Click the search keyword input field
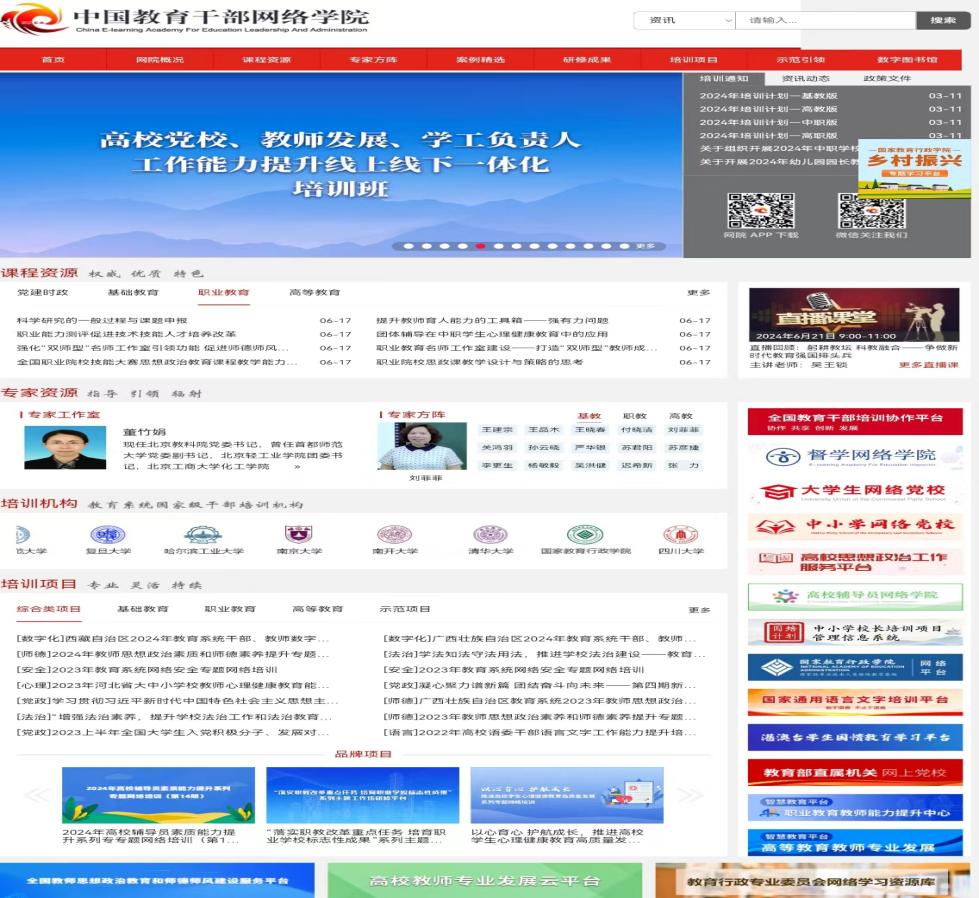This screenshot has height=898, width=979. (x=825, y=20)
